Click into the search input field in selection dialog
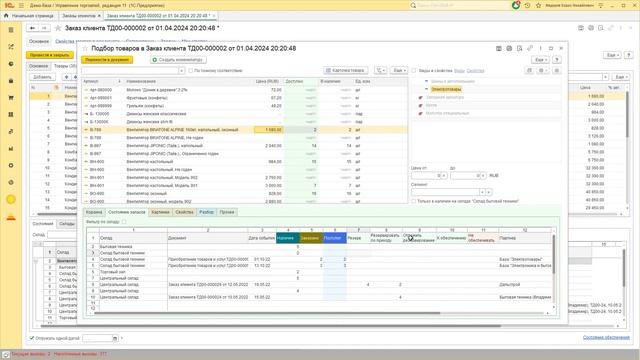This screenshot has width=640, height=360. pyautogui.click(x=130, y=71)
